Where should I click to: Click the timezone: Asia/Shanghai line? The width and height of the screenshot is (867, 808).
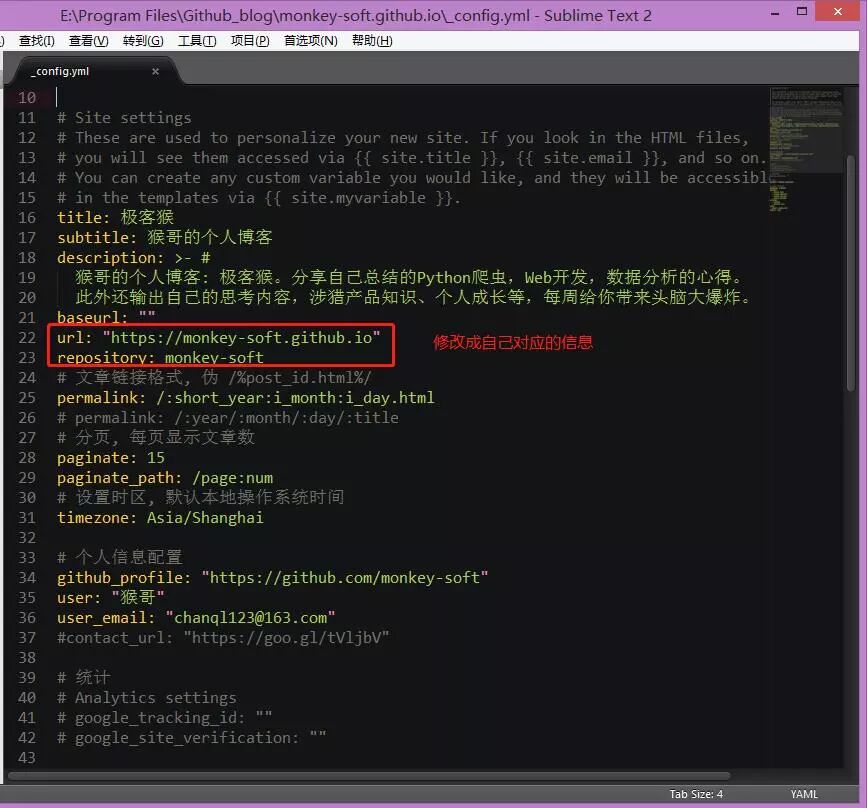(x=160, y=518)
